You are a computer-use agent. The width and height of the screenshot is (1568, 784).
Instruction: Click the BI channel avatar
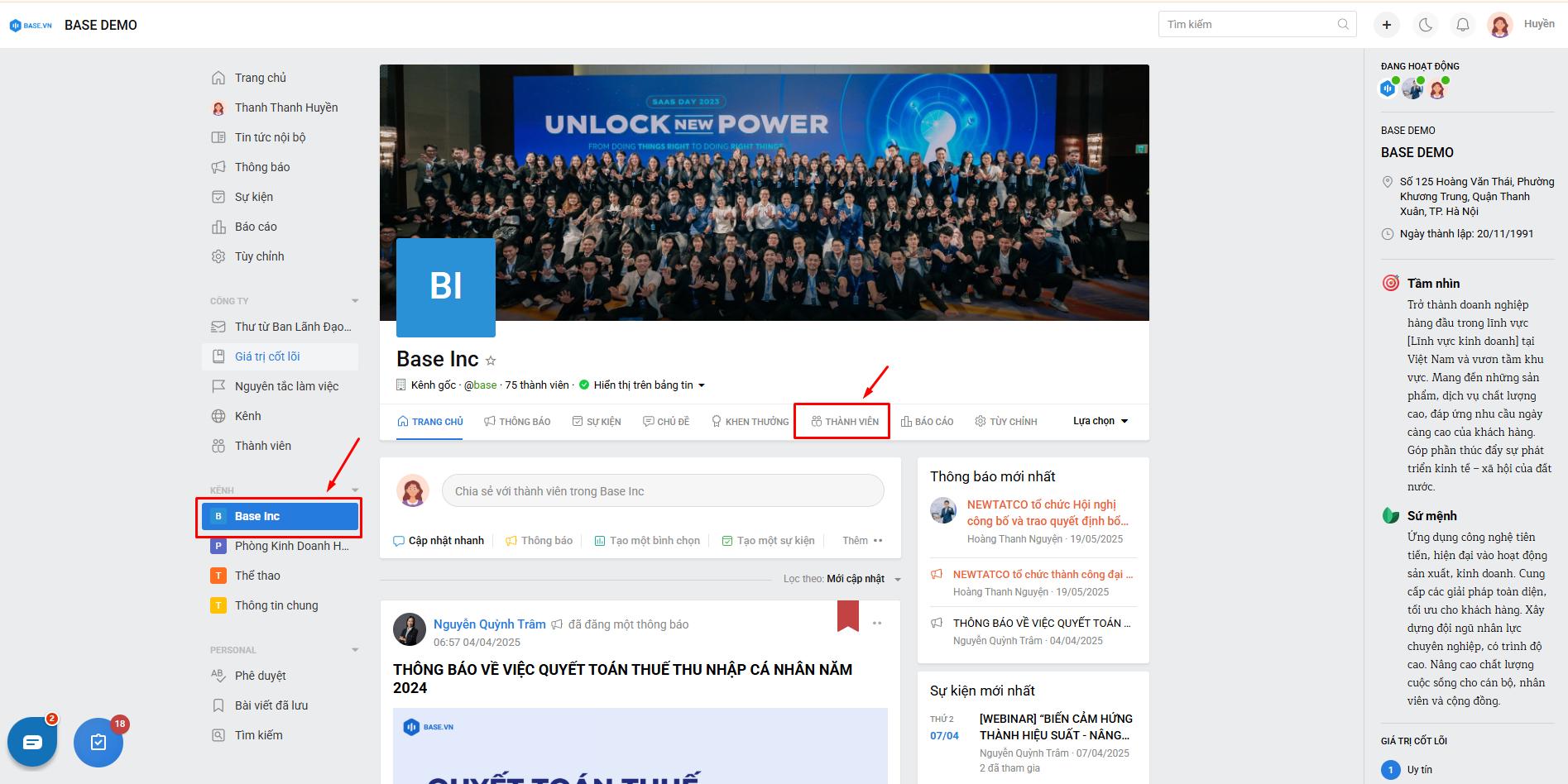[446, 287]
